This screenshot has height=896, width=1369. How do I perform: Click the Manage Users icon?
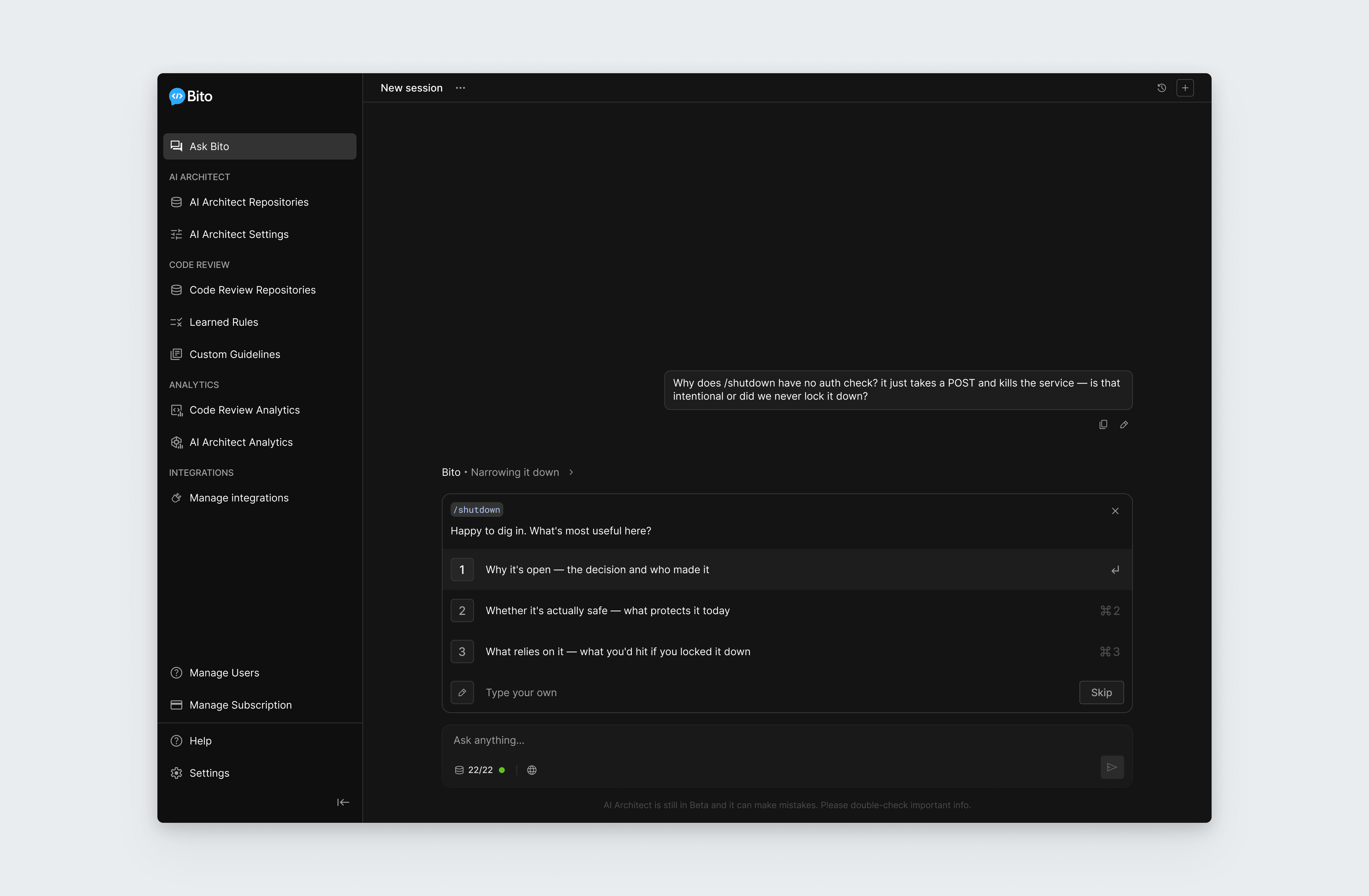click(x=176, y=673)
